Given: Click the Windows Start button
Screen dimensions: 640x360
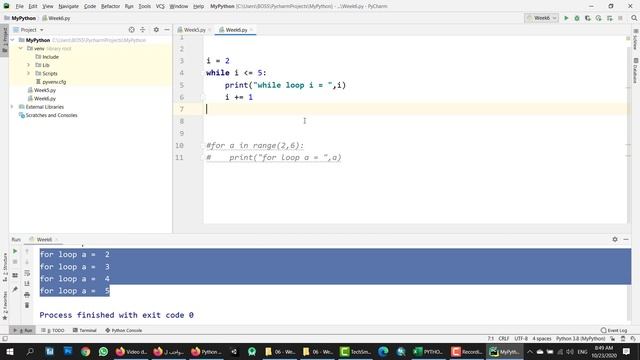Looking at the screenshot, I should click(10, 351).
